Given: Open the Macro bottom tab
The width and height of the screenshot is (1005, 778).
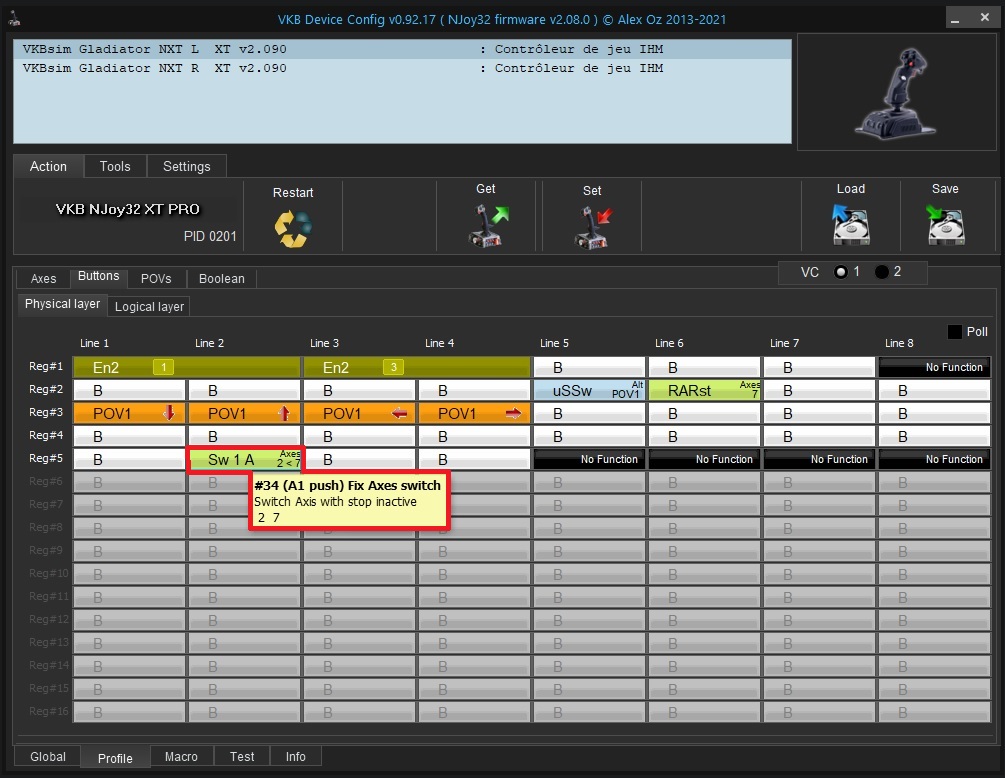Looking at the screenshot, I should tap(181, 756).
